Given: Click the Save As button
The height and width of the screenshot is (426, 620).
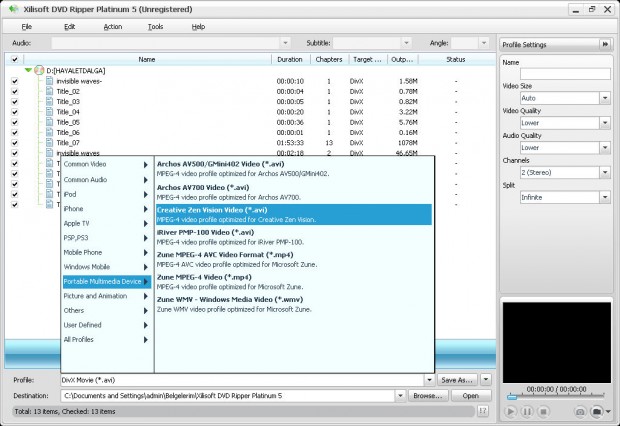Looking at the screenshot, I should pyautogui.click(x=457, y=380).
